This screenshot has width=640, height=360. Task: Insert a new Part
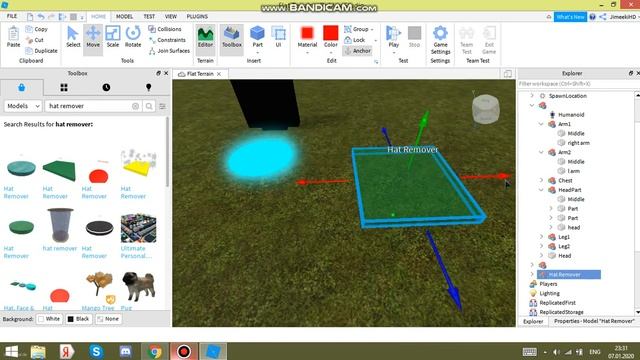[258, 37]
